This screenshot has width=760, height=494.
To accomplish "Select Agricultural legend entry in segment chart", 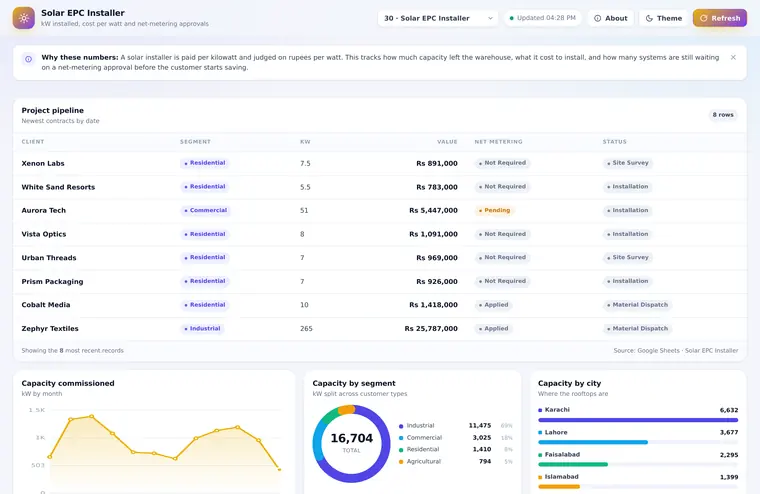I will (x=456, y=462).
